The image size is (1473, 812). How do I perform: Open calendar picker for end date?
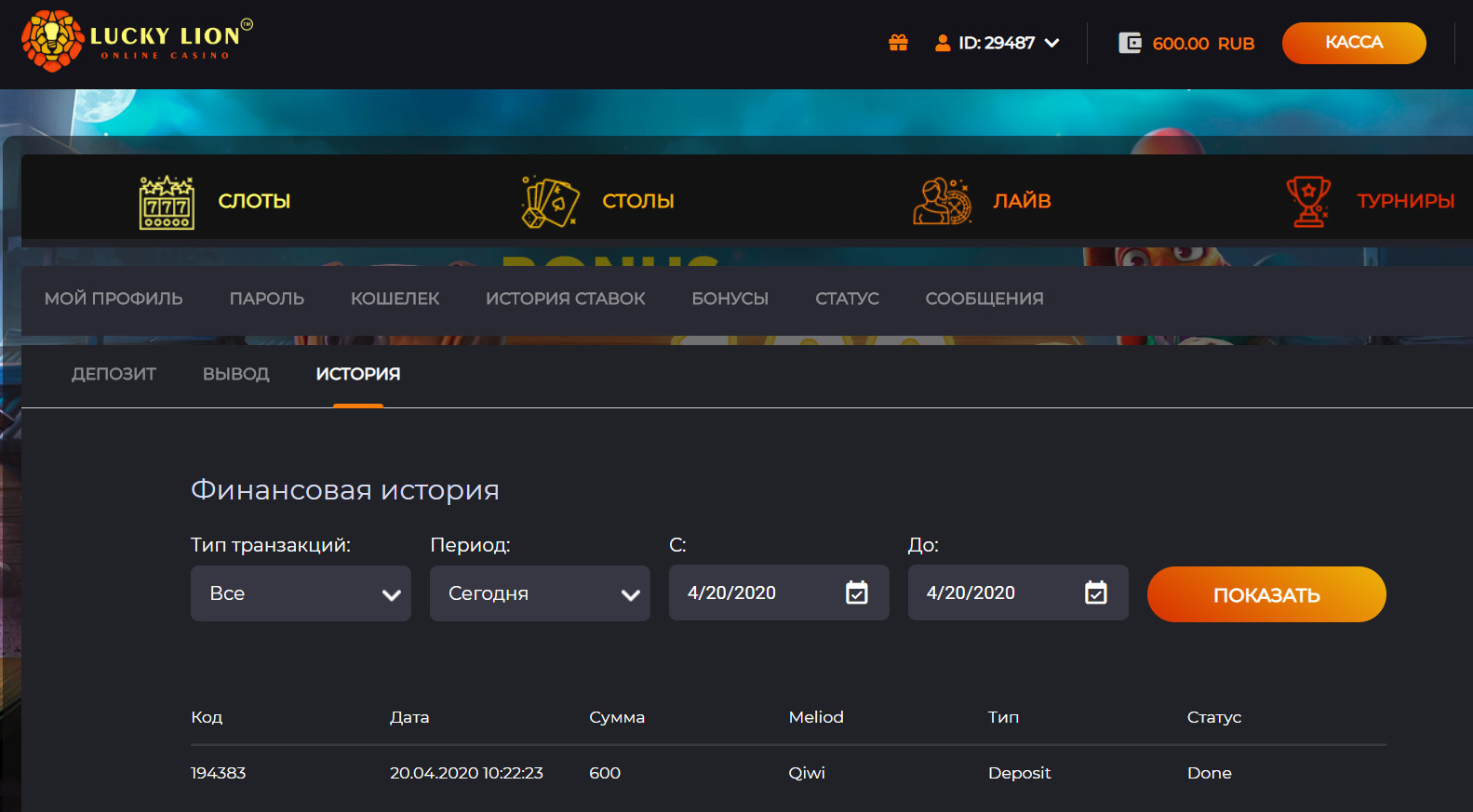tap(1095, 592)
